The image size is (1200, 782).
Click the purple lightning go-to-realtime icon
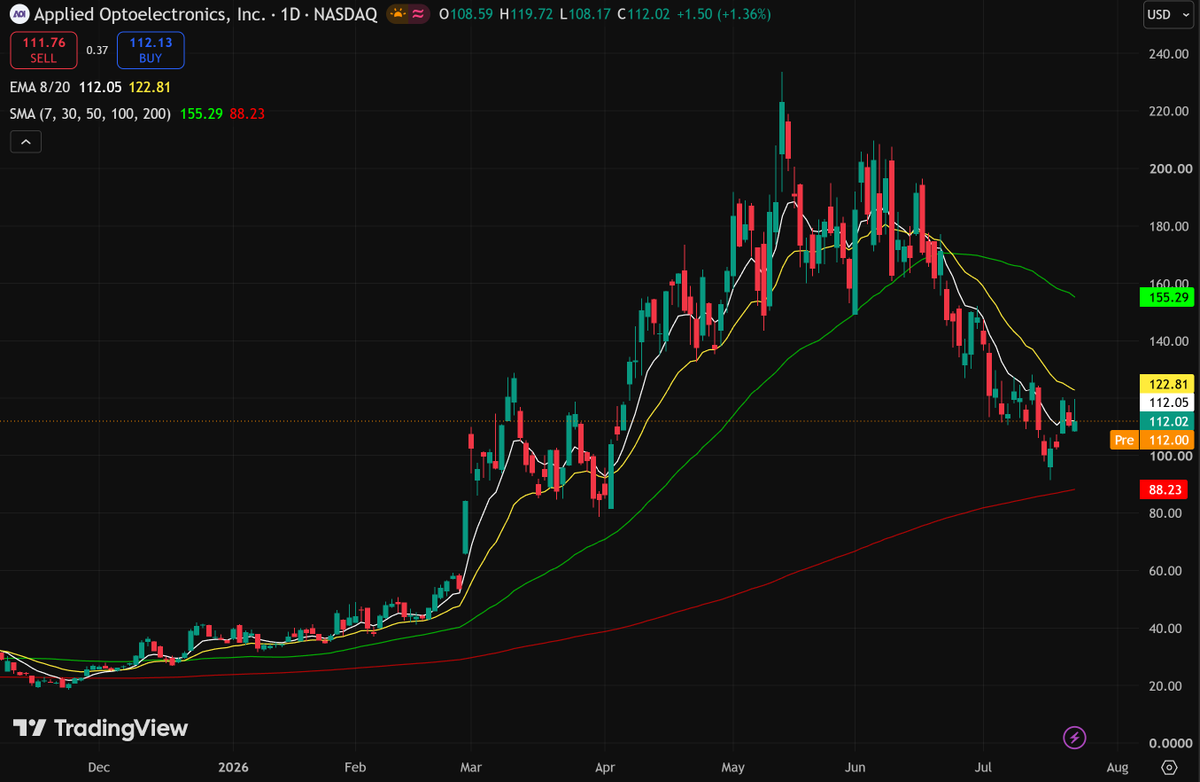click(1074, 738)
